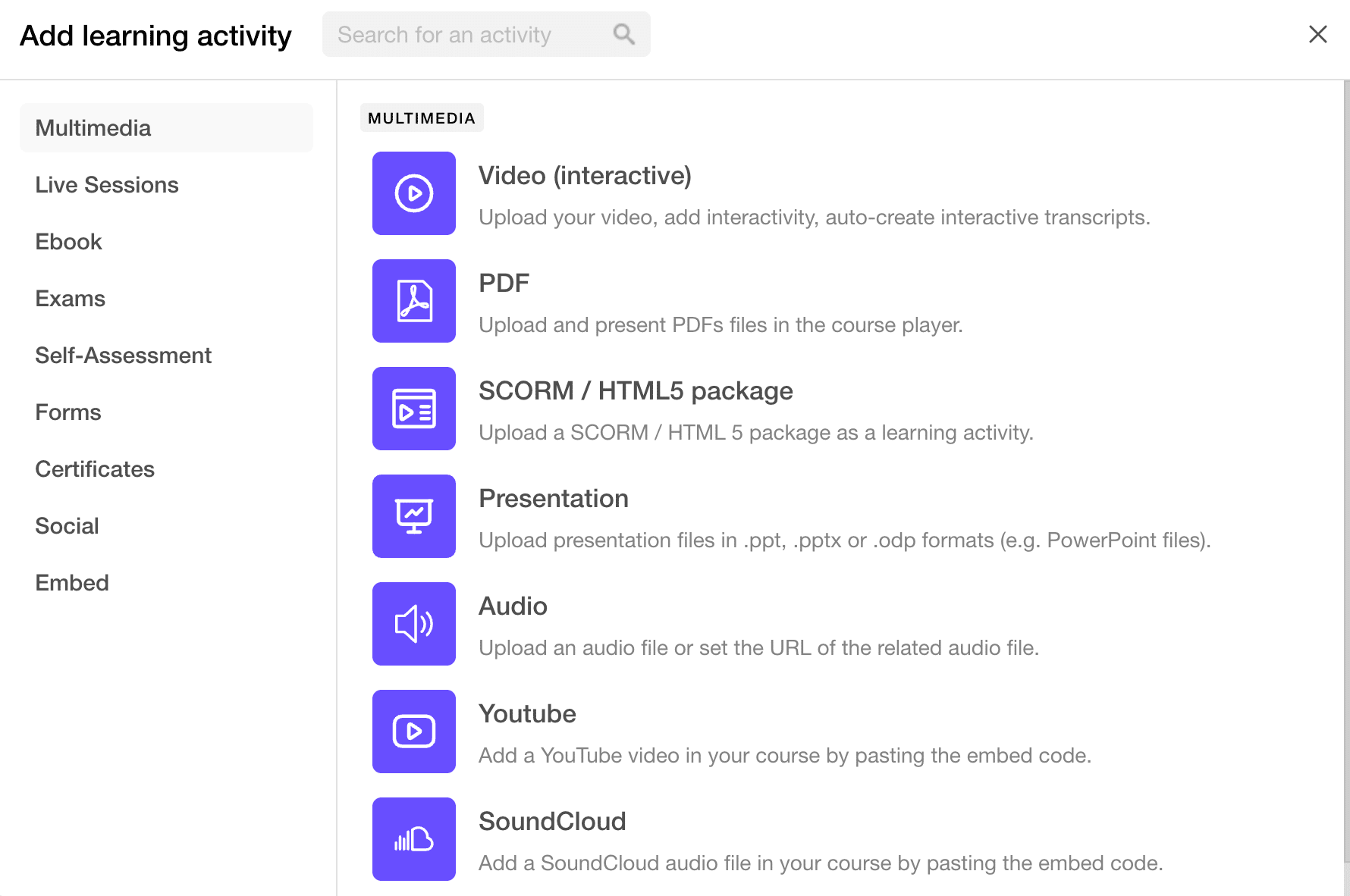This screenshot has width=1350, height=896.
Task: Open the Certificates section
Action: [x=95, y=468]
